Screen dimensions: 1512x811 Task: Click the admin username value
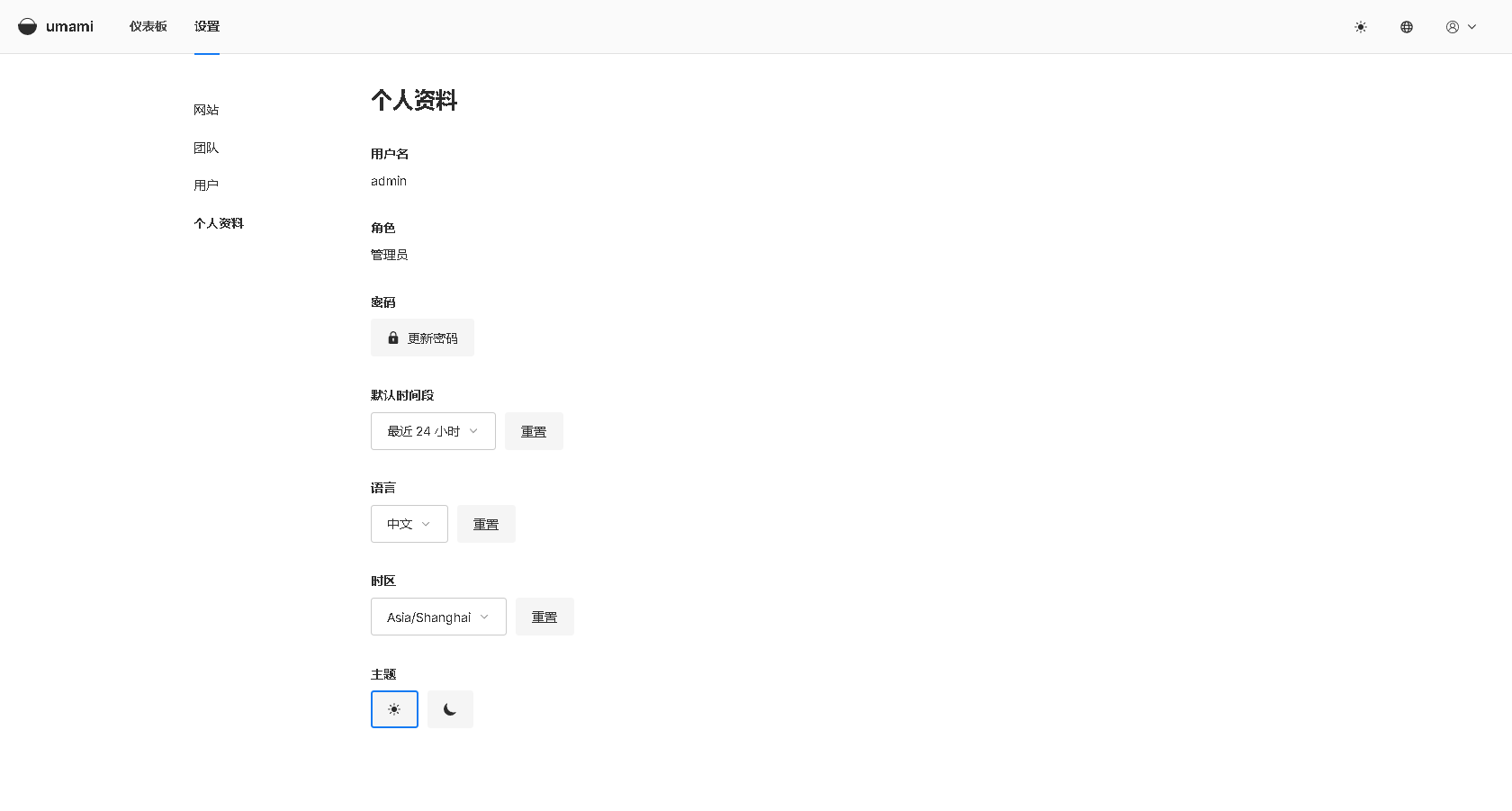click(389, 181)
